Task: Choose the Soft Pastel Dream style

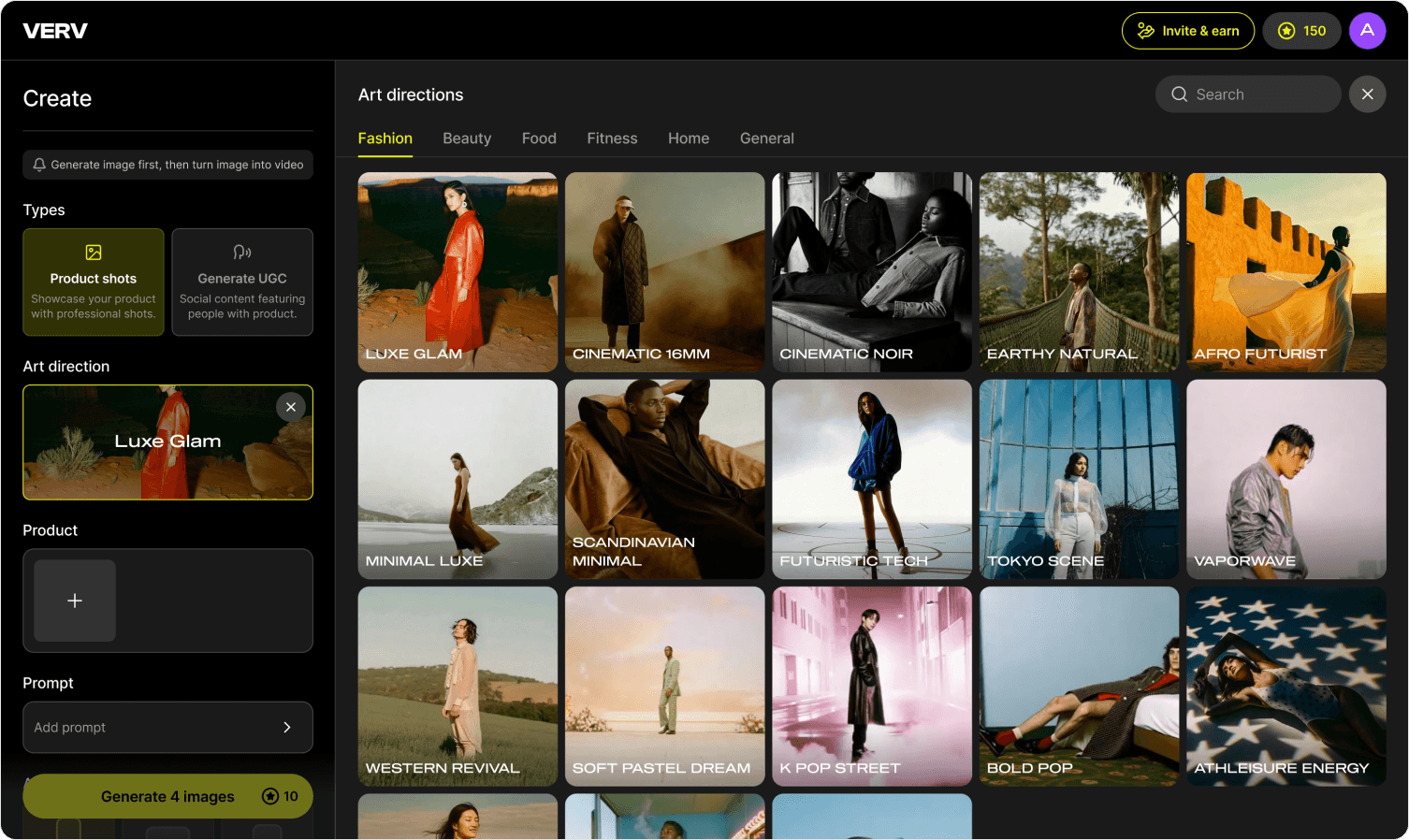Action: pos(665,687)
